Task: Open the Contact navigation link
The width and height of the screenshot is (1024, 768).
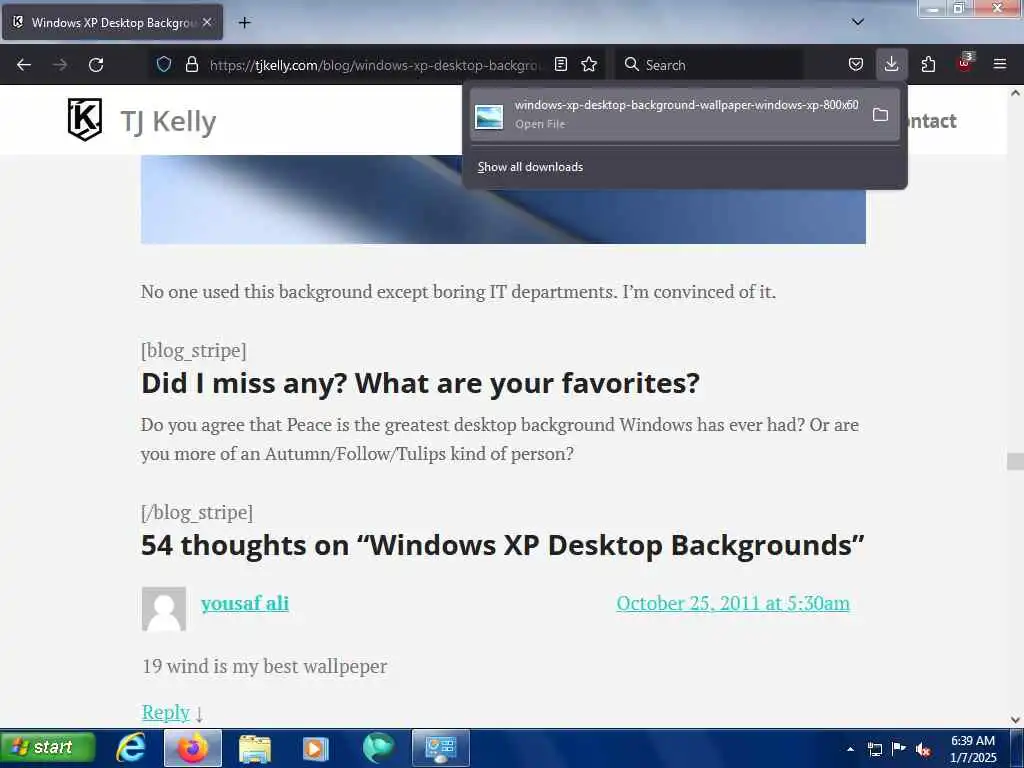Action: pyautogui.click(x=932, y=121)
